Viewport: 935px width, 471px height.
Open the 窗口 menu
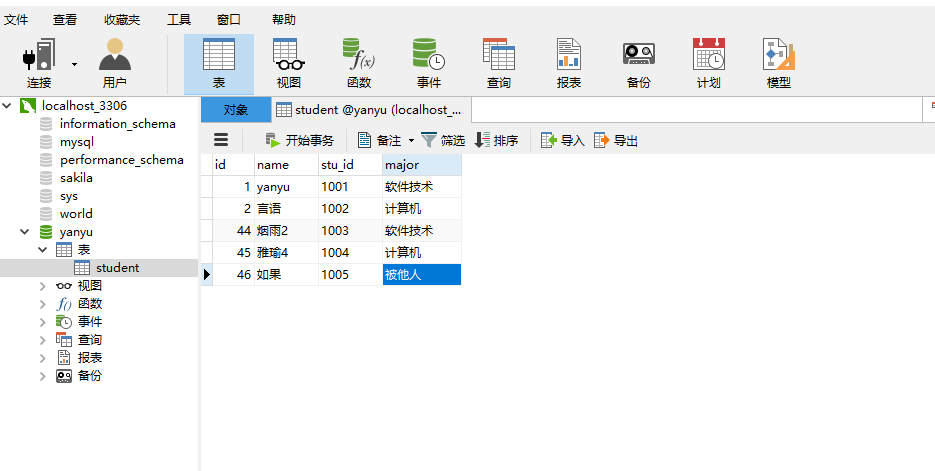[x=228, y=20]
